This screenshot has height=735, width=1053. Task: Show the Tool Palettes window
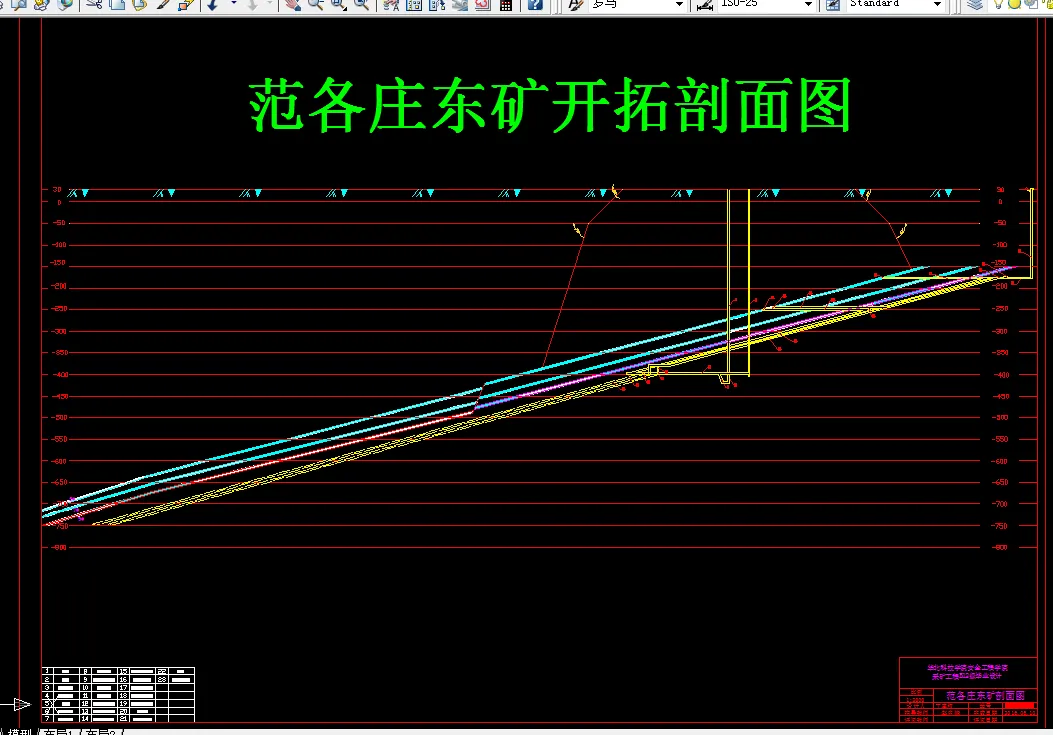tap(437, 5)
